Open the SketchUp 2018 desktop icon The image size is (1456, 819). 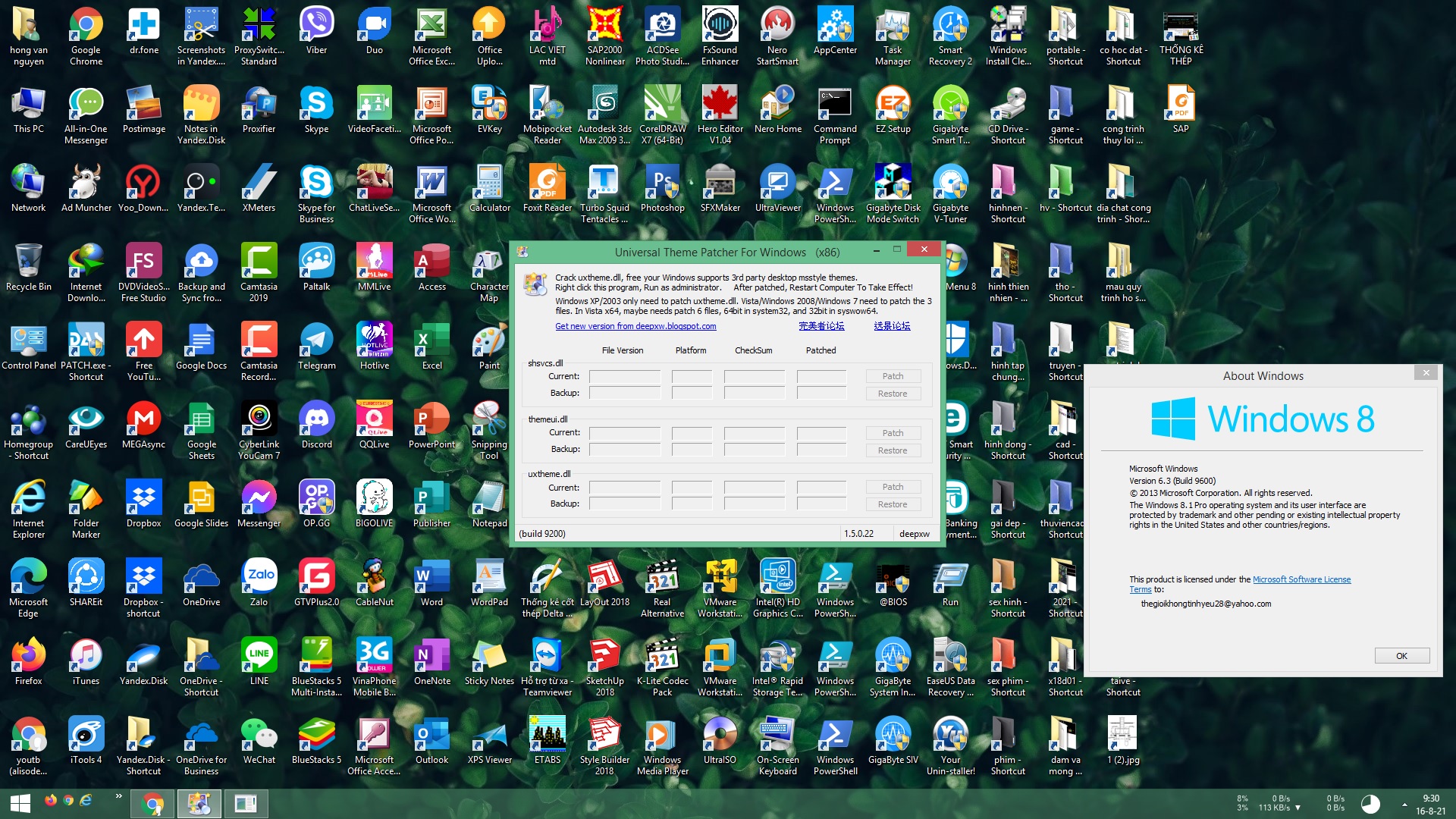click(x=604, y=667)
